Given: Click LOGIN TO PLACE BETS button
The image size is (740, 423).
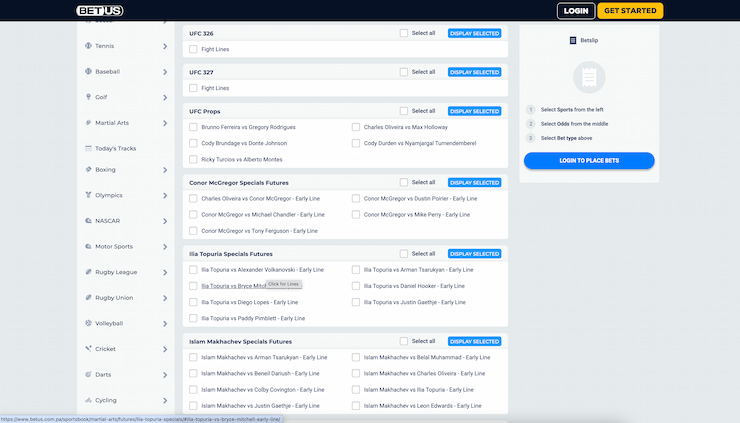Looking at the screenshot, I should coord(589,161).
